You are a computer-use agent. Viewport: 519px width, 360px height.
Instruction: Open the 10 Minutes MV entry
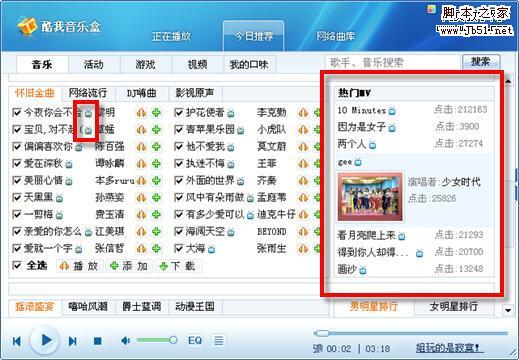pos(362,110)
